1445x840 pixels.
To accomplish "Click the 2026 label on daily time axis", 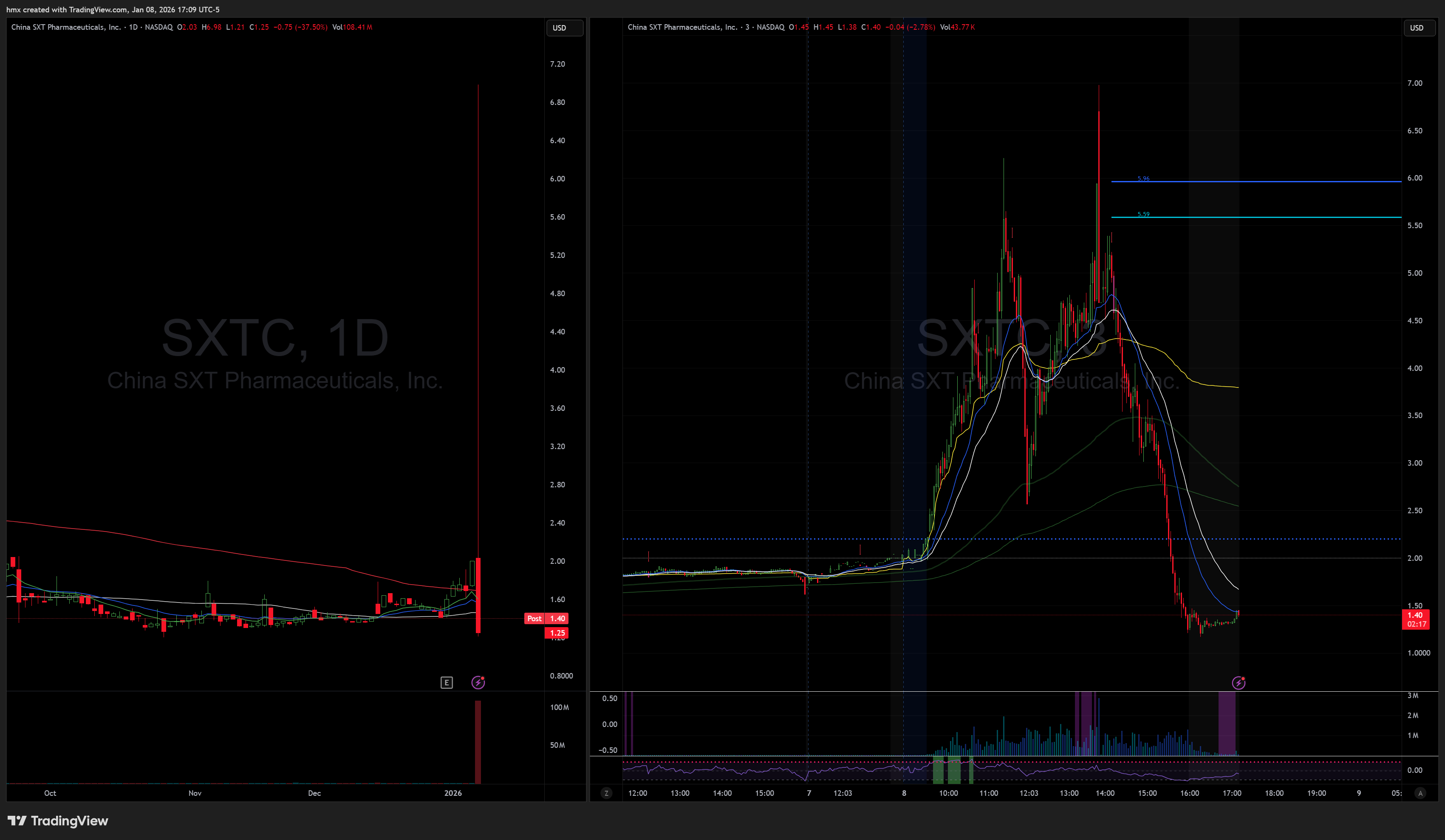I will 453,793.
